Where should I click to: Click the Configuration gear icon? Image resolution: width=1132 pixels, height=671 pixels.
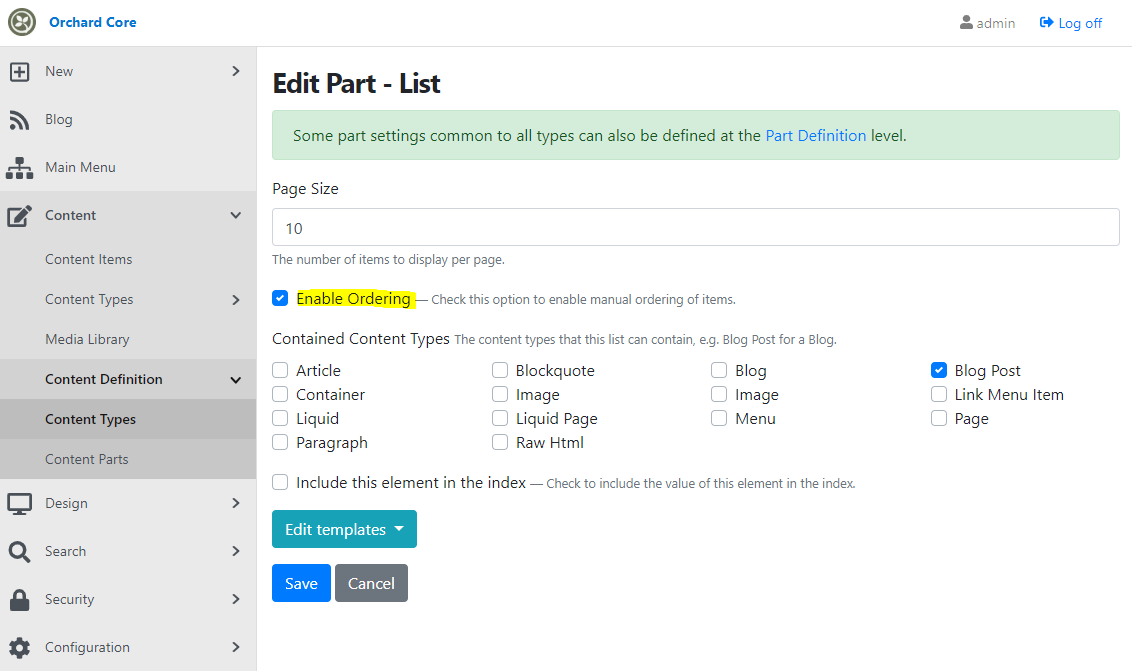19,648
